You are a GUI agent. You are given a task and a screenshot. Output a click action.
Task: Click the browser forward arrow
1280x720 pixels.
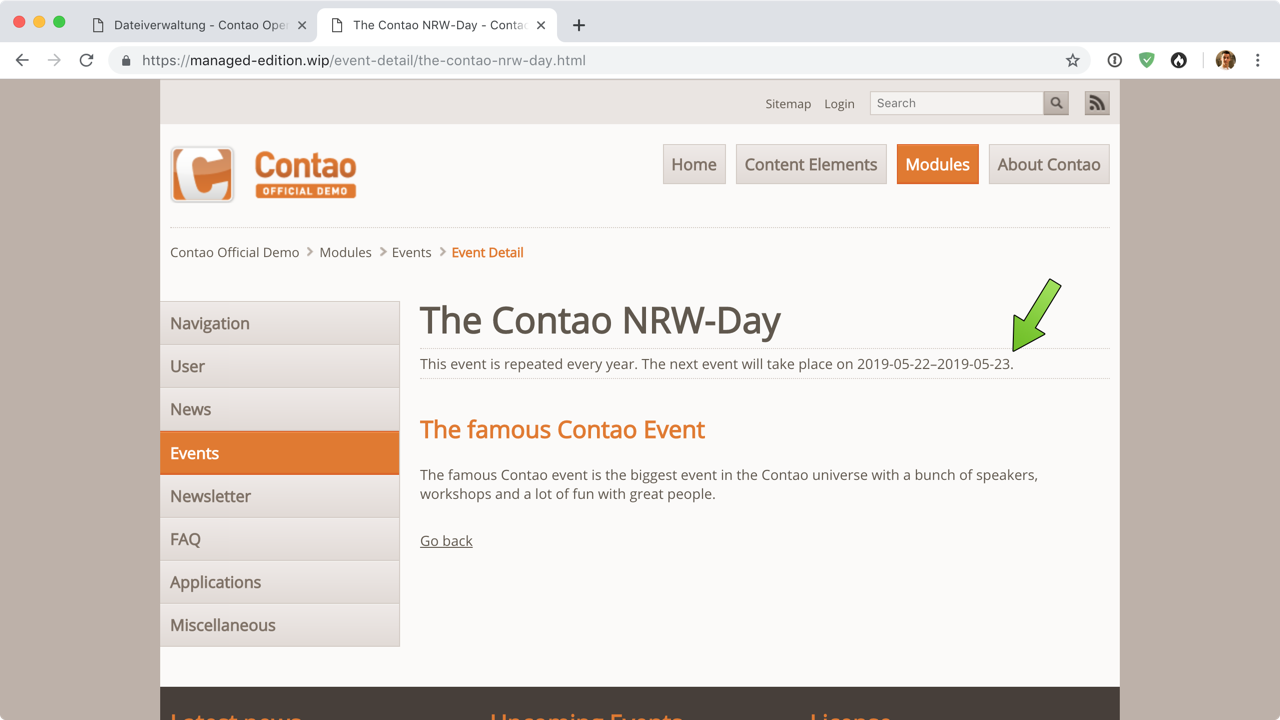tap(54, 60)
